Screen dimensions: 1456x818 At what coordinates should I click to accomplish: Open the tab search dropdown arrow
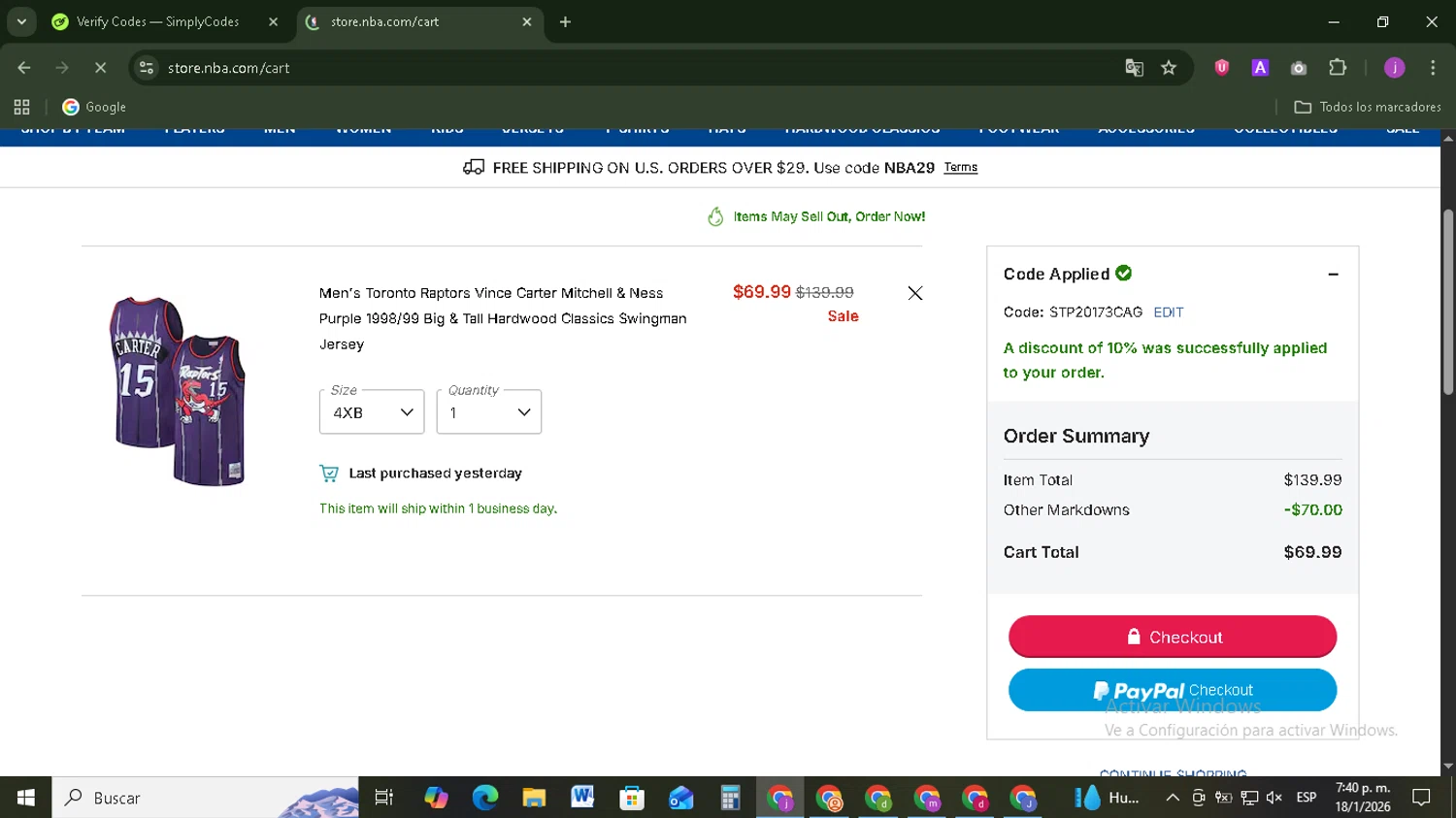[21, 21]
